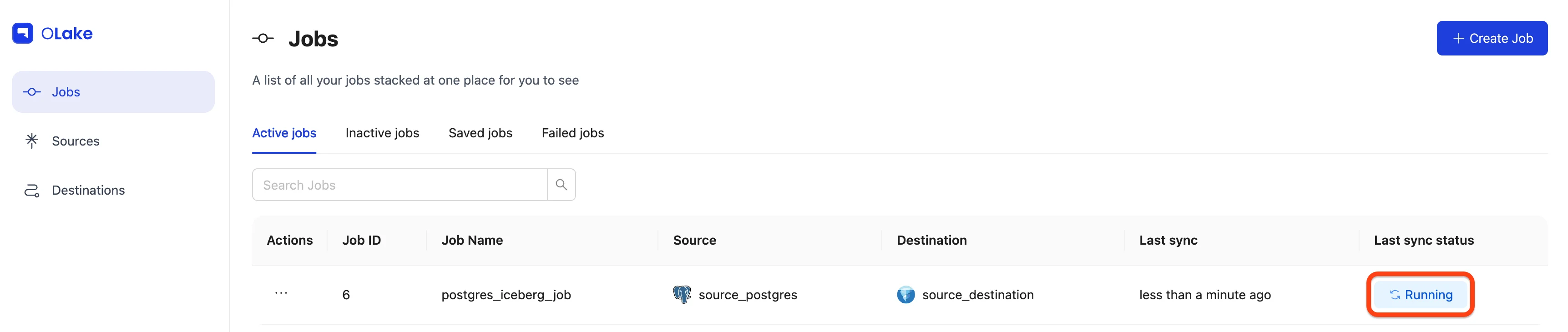Select the Active jobs tab
Screen dimensions: 1568x332
(283, 133)
